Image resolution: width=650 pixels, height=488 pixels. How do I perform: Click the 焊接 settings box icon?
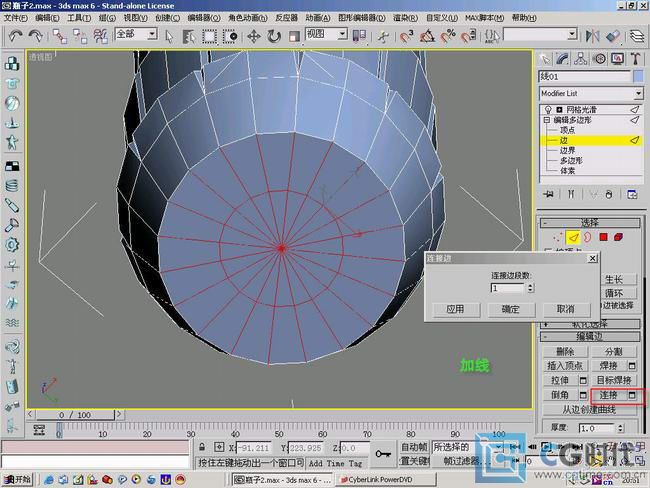[632, 366]
